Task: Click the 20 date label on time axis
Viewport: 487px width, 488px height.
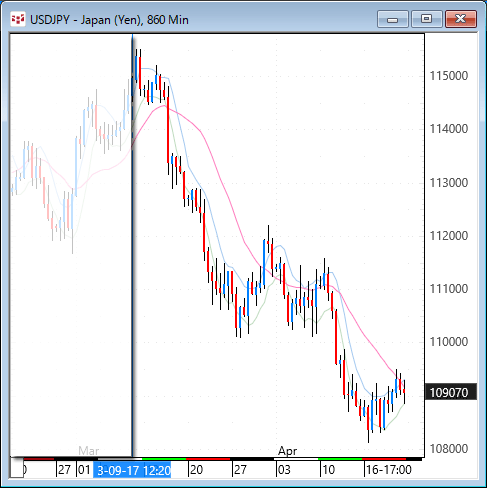Action: click(x=196, y=470)
